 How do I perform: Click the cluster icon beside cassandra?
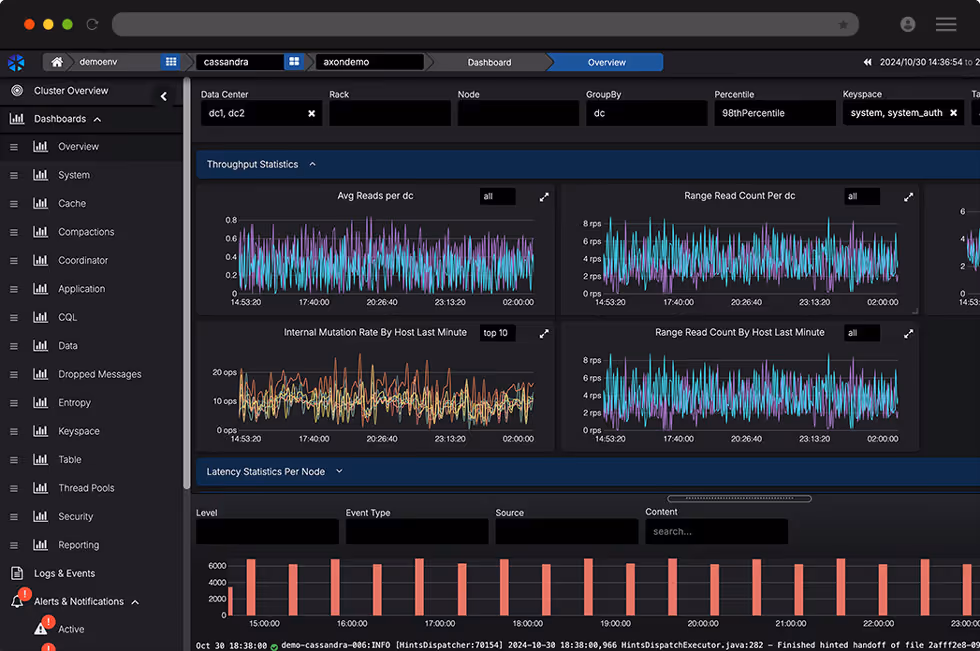coord(294,62)
